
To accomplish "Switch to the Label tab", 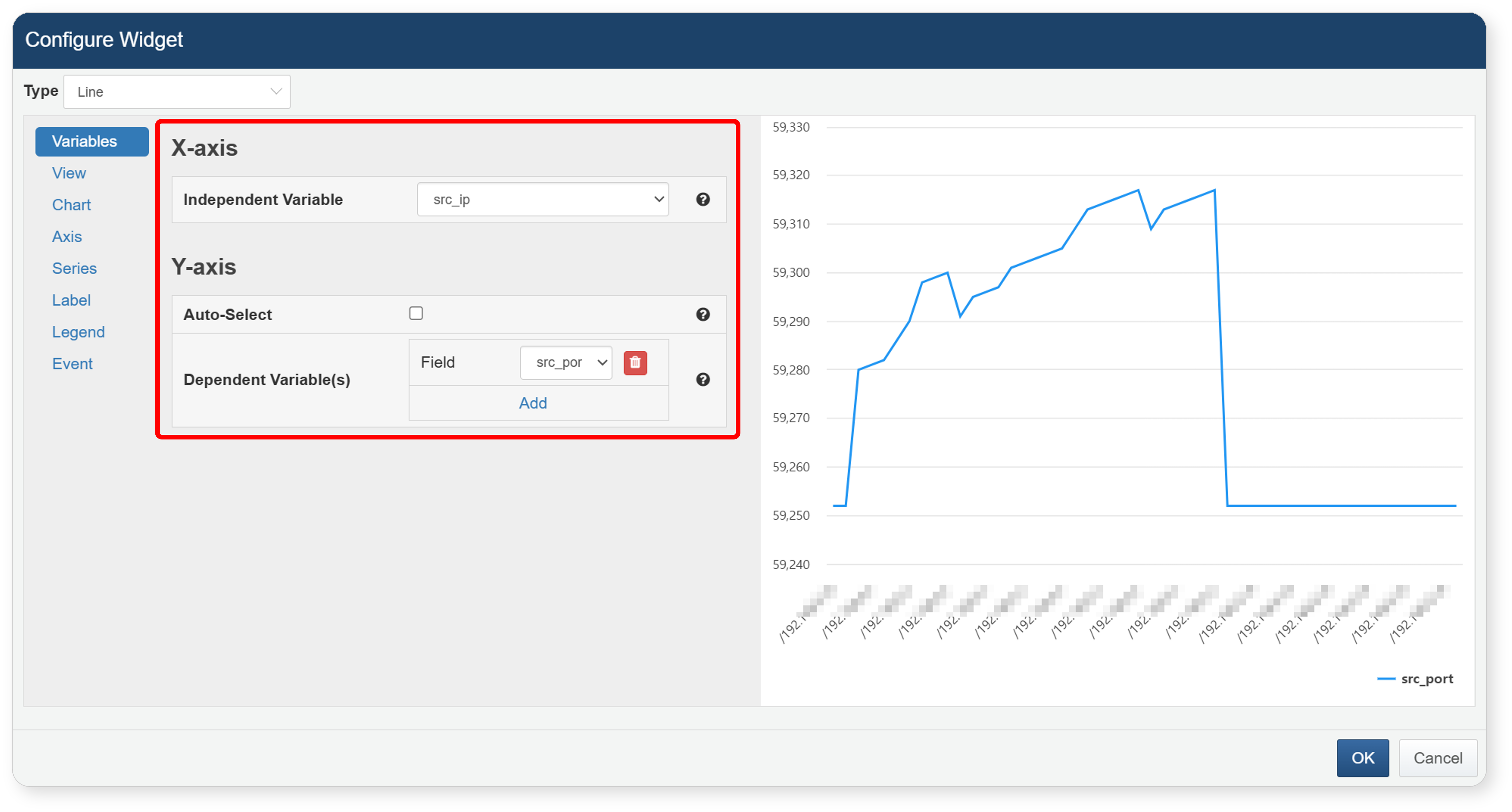I will click(x=71, y=300).
